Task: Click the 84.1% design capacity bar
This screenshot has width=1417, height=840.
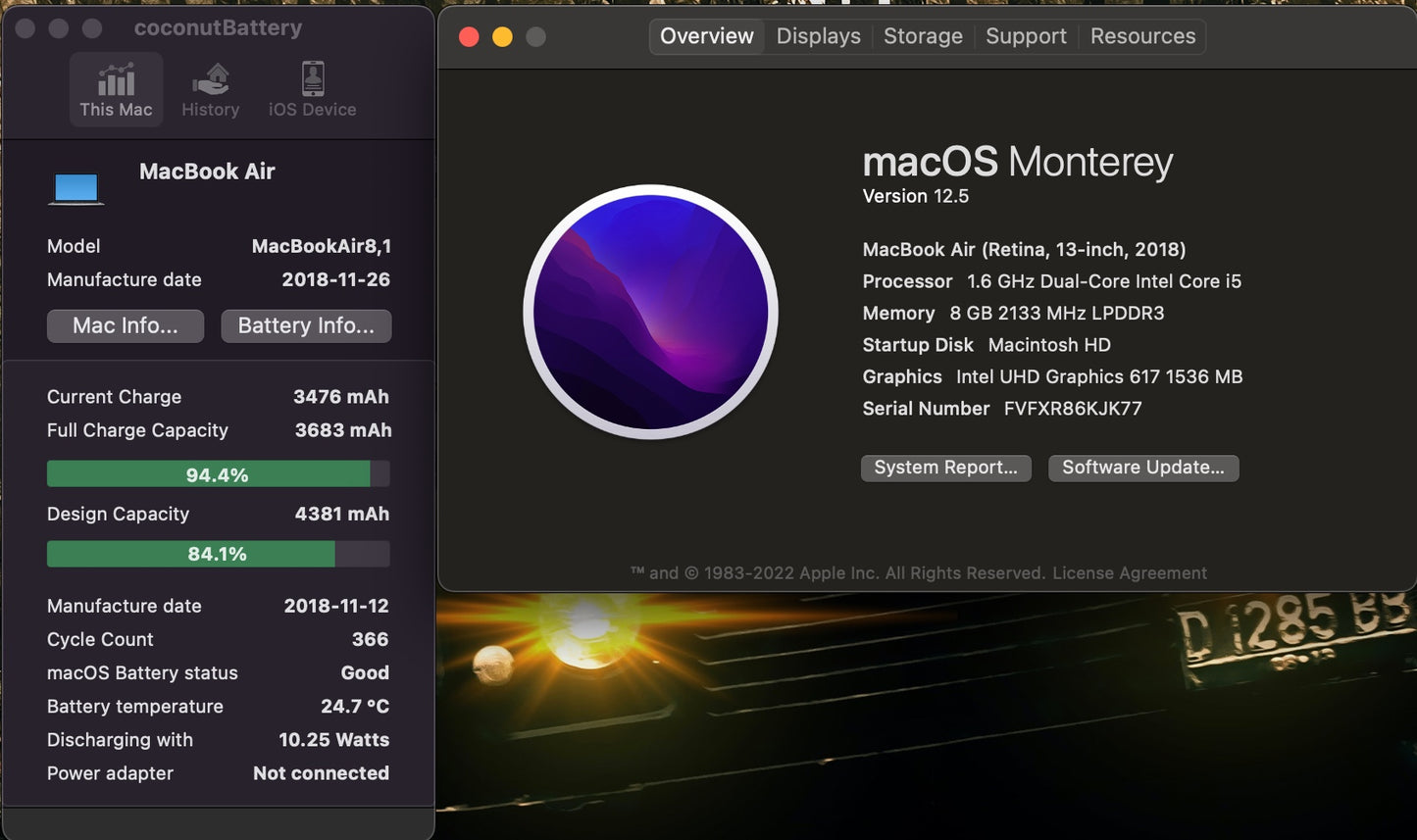Action: click(x=217, y=553)
